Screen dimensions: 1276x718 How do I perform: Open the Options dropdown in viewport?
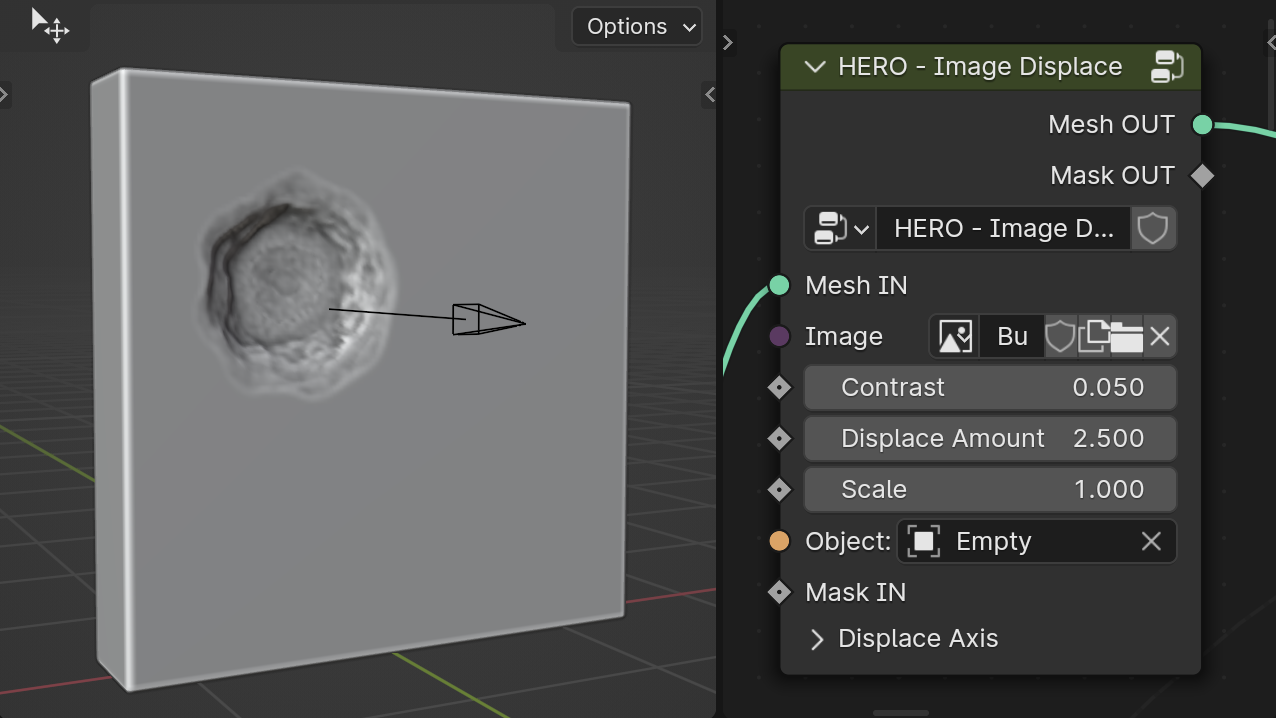click(637, 27)
